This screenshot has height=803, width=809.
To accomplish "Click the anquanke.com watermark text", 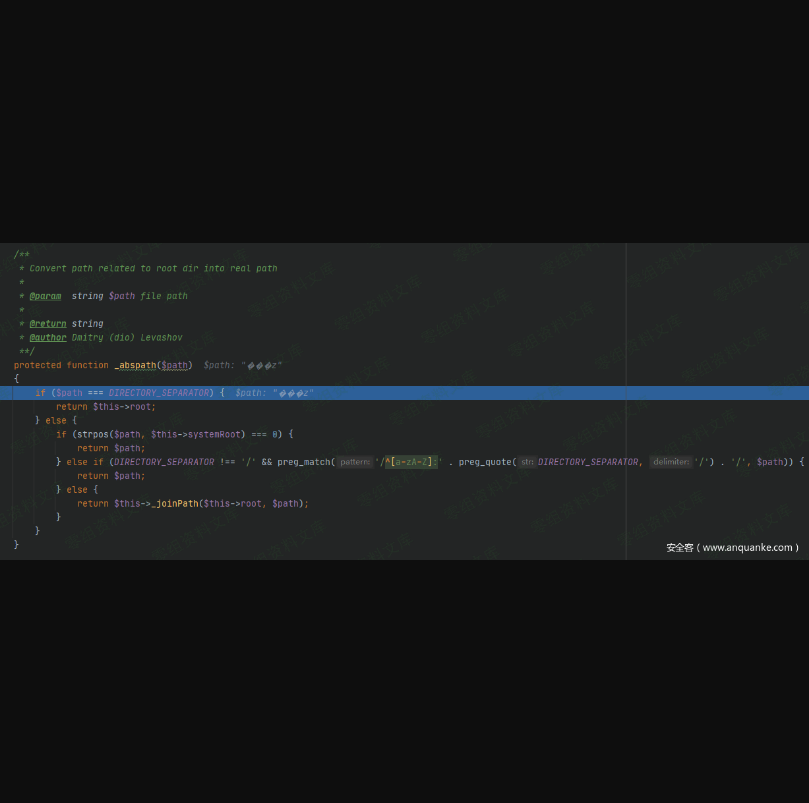I will 732,547.
